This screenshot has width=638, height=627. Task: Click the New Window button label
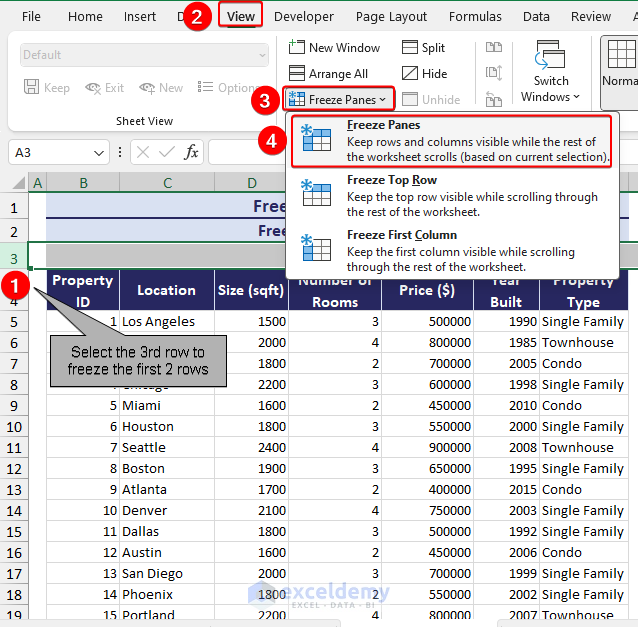pos(344,48)
